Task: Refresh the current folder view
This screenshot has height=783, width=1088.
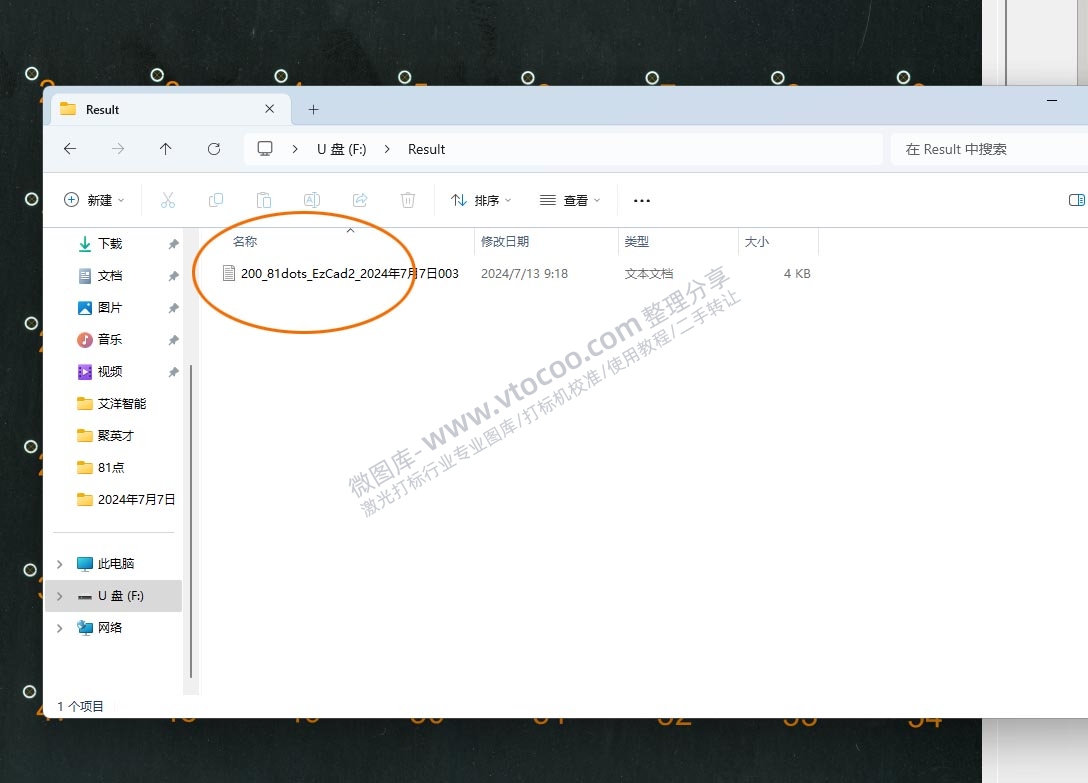Action: (x=214, y=149)
